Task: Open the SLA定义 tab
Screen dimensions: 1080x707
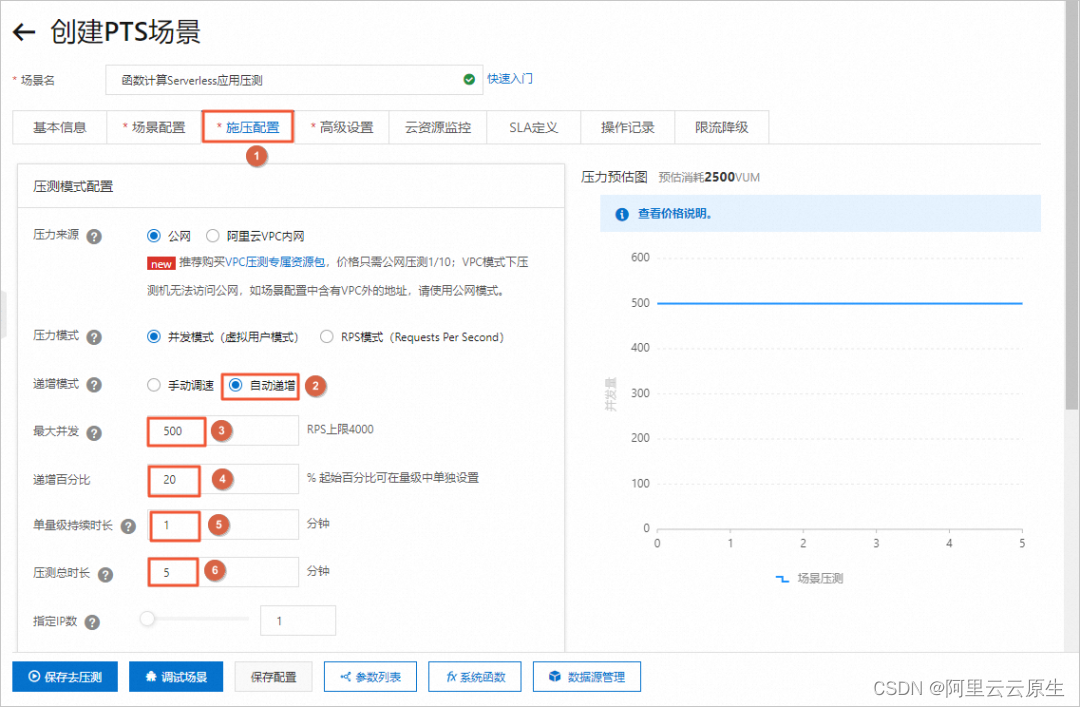Action: tap(532, 127)
